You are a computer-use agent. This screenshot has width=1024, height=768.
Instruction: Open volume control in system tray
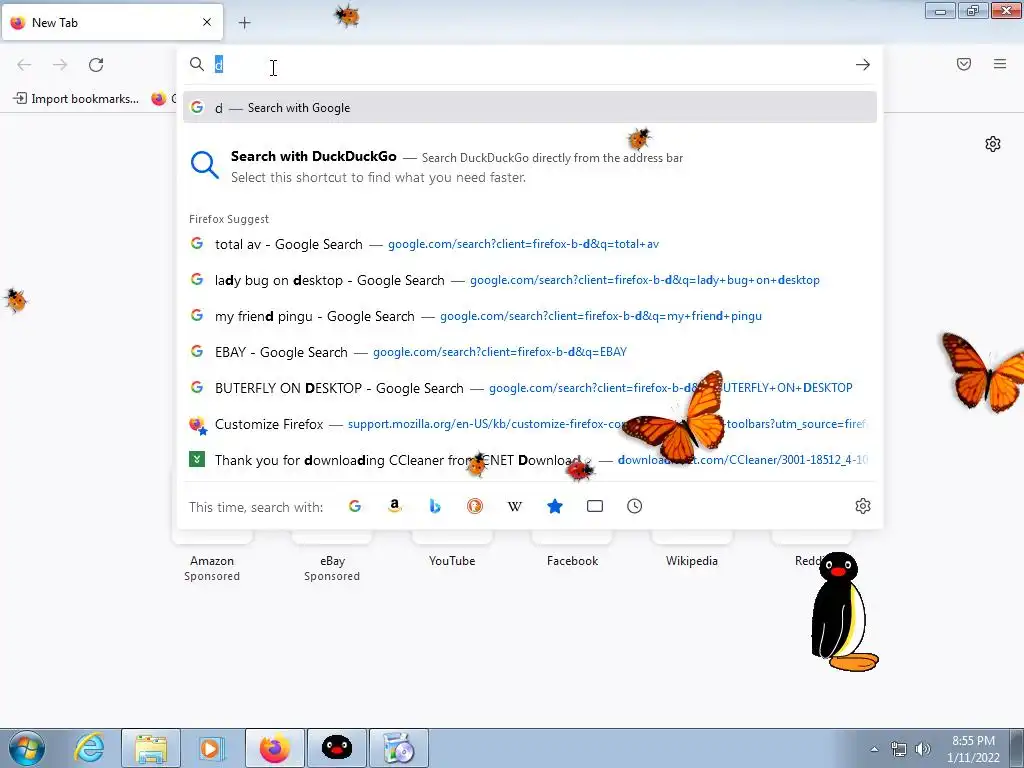pos(922,749)
